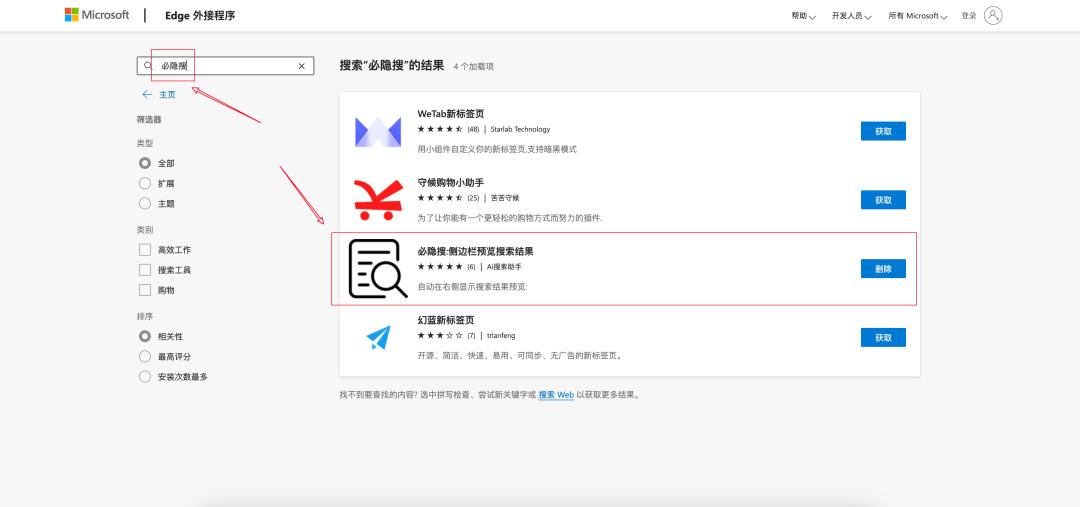Click the Microsoft logo
Viewport: 1080px width, 507px height.
[x=97, y=15]
